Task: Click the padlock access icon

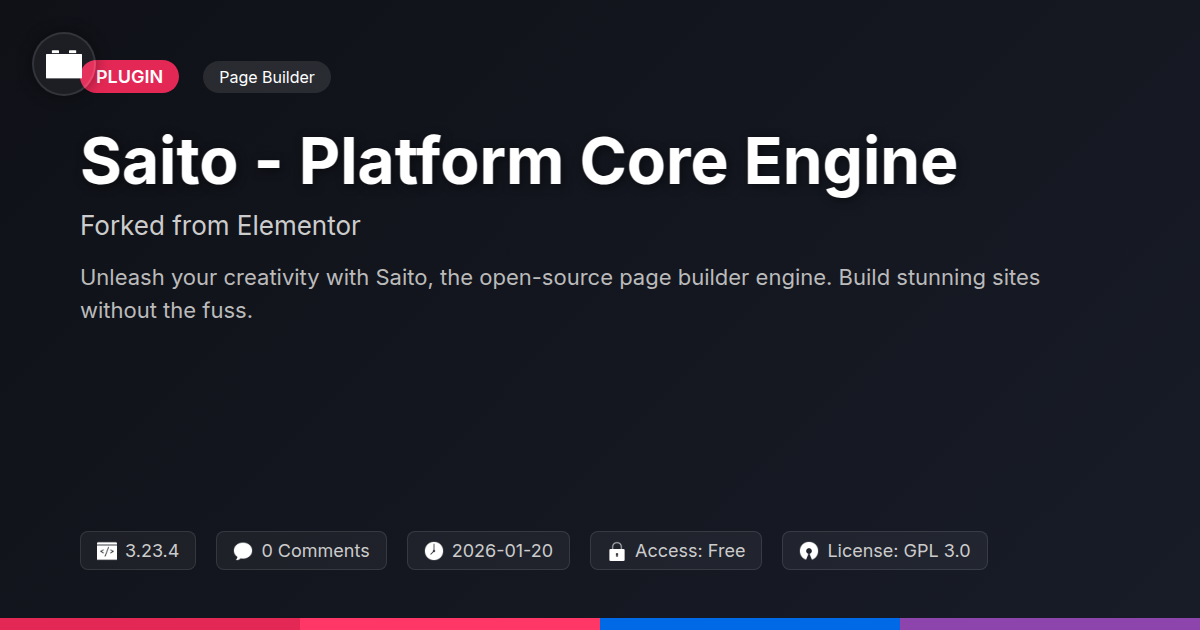Action: pos(617,551)
